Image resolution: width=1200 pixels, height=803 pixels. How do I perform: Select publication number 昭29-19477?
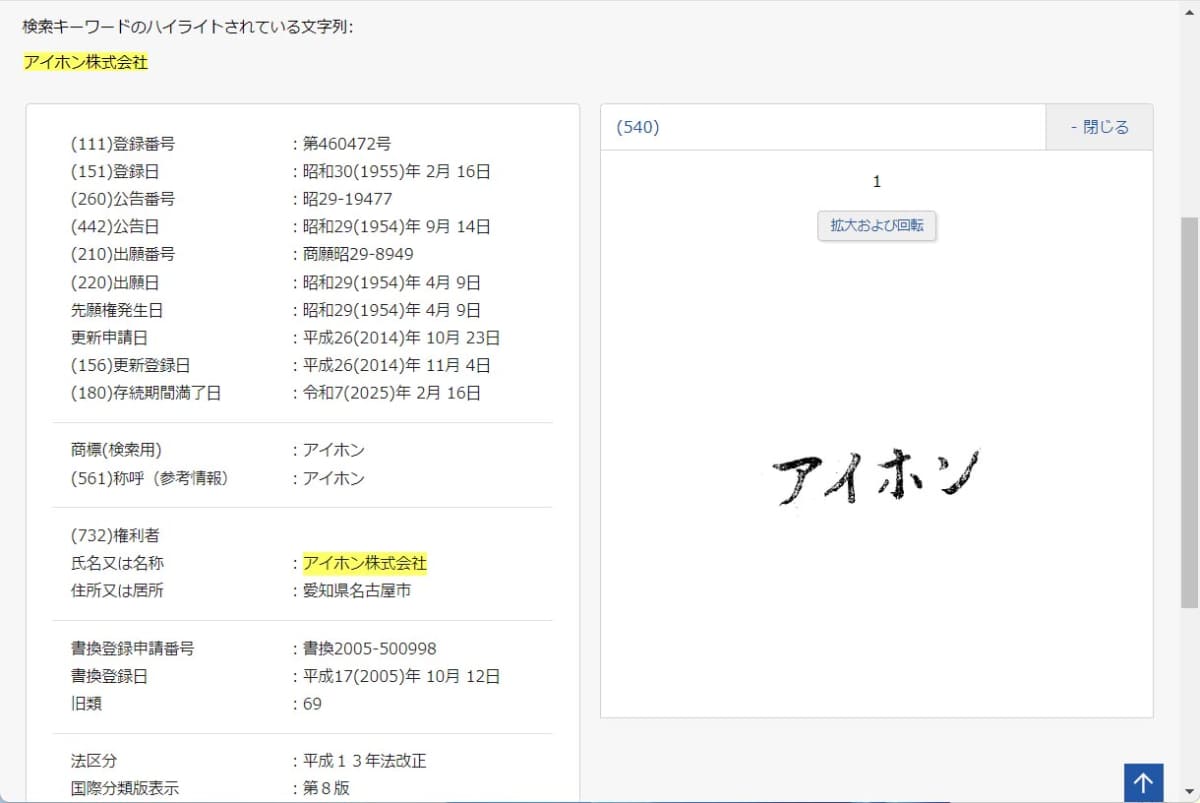pos(348,199)
